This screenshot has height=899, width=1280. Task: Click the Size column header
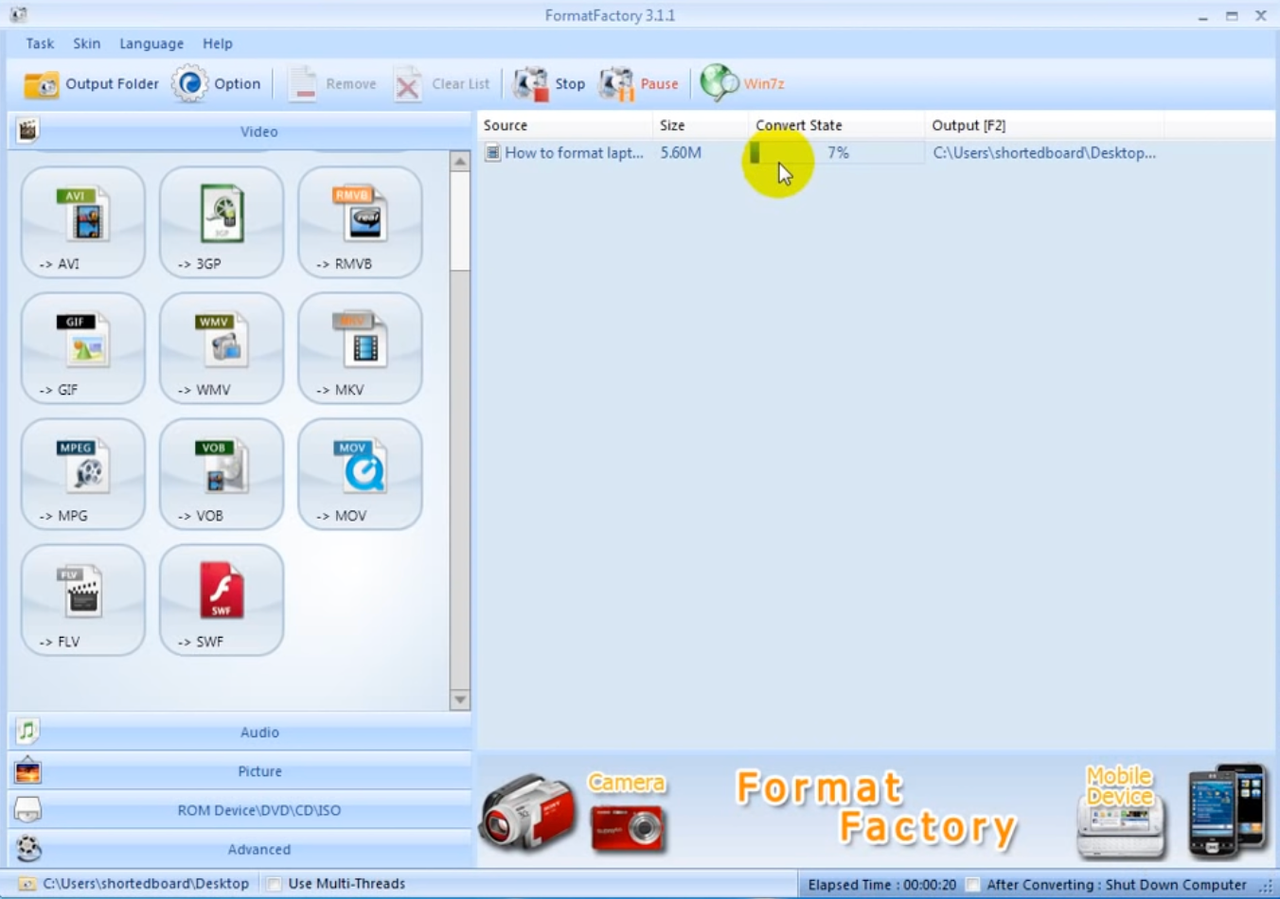tap(701, 125)
